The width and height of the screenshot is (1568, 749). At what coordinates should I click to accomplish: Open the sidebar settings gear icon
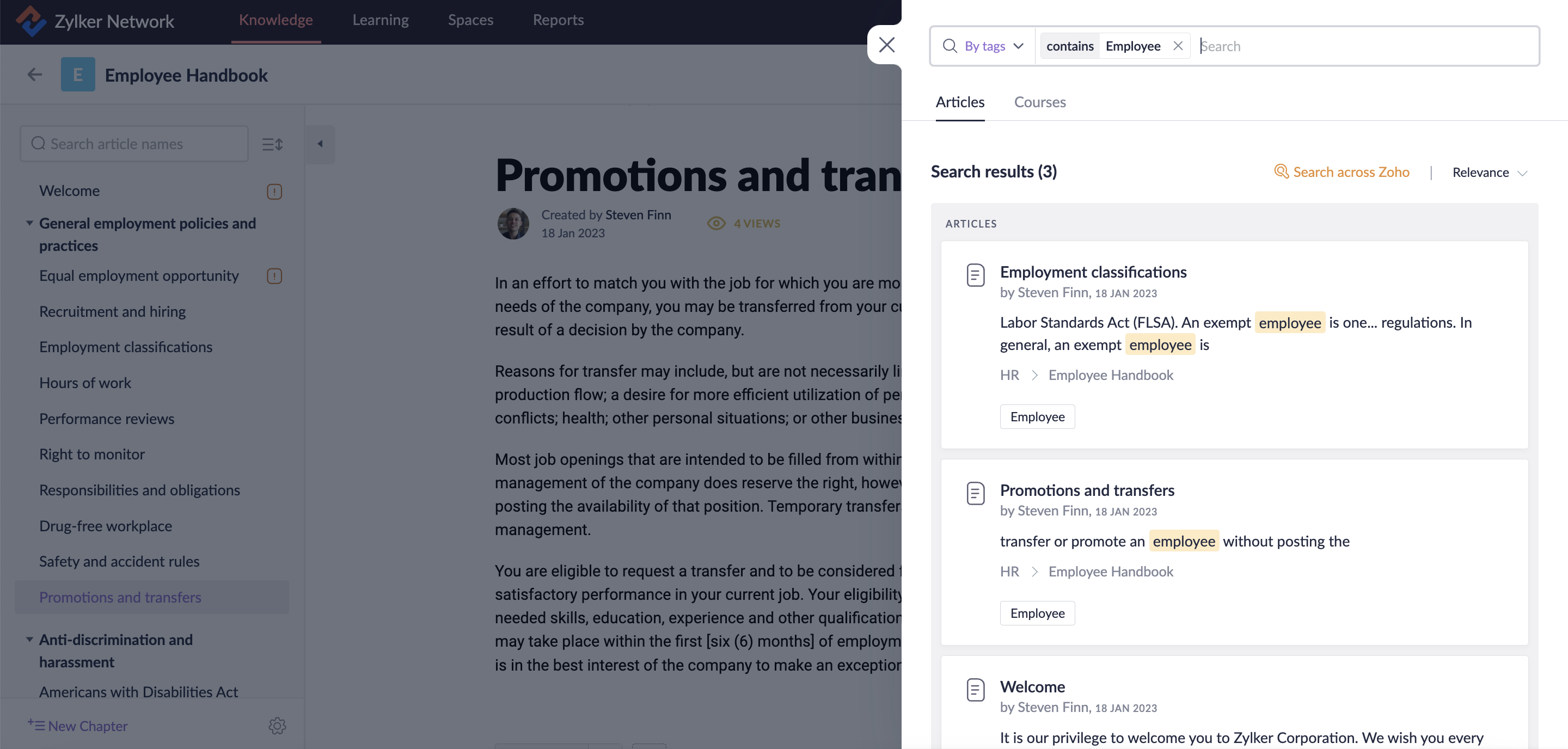pyautogui.click(x=277, y=725)
